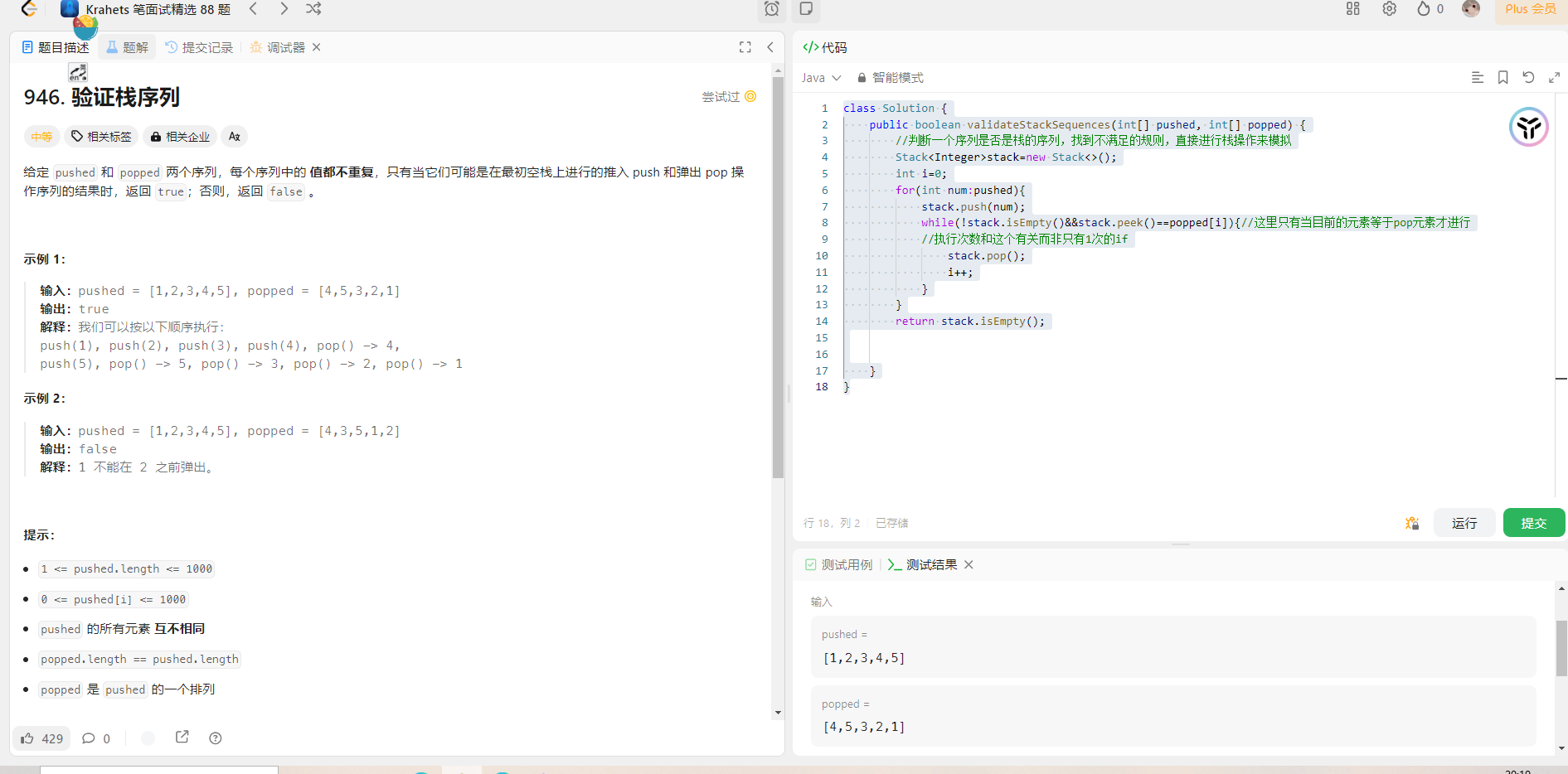Click the debug bug icon near 运行

(1412, 523)
